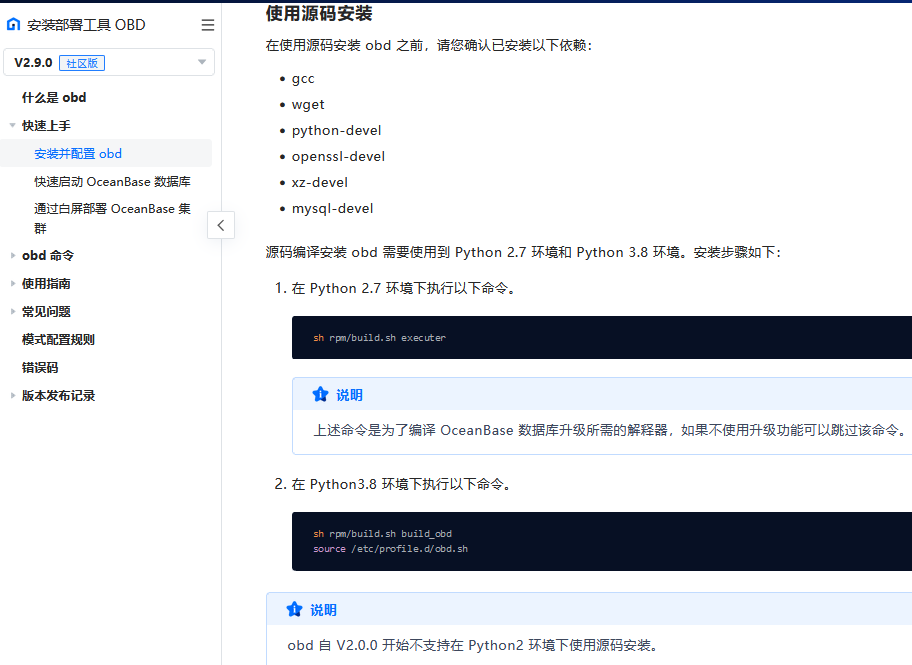The height and width of the screenshot is (665, 912).
Task: Click the mysql-devel list item
Action: (x=333, y=208)
